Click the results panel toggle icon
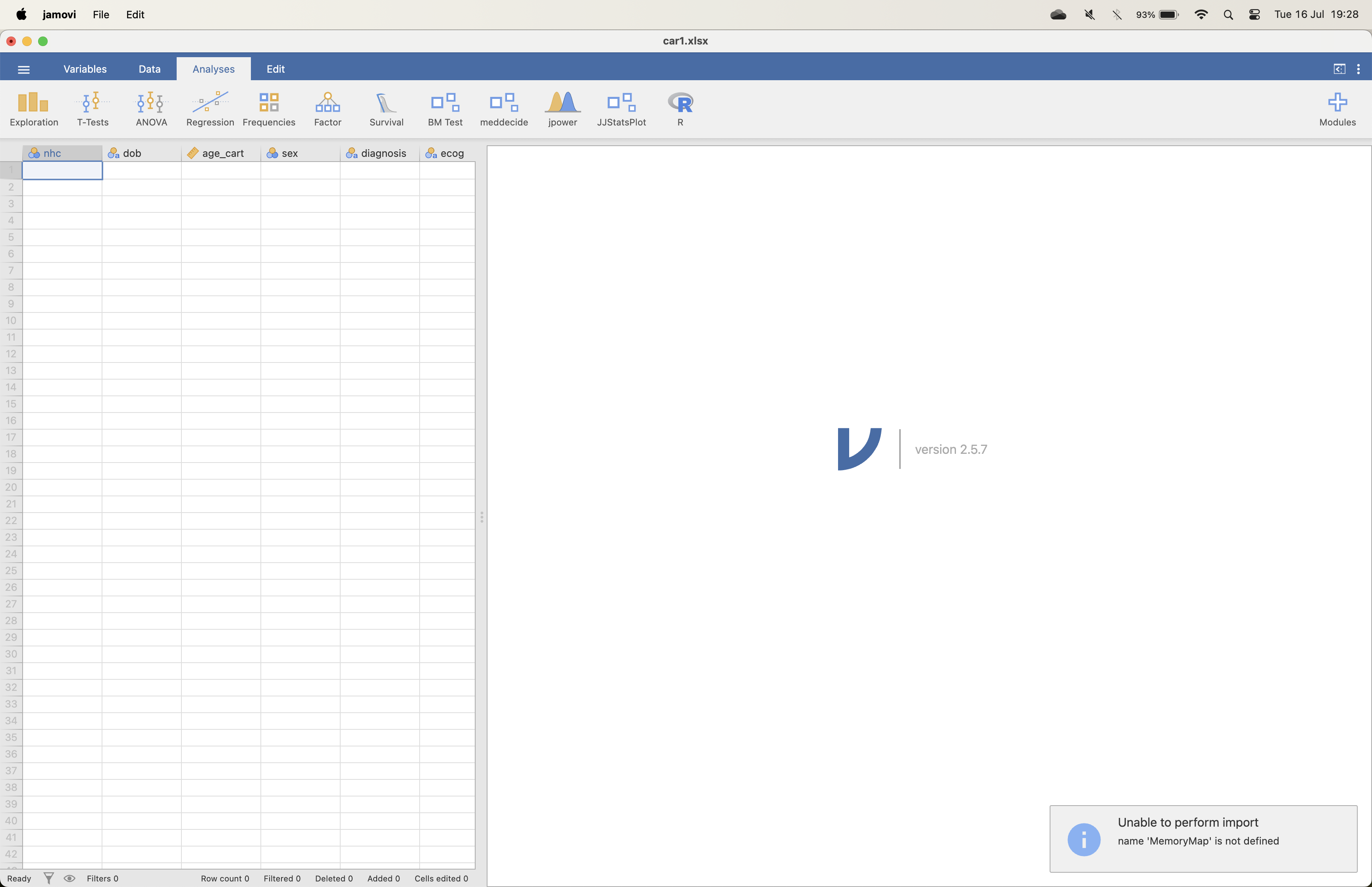 (1339, 69)
